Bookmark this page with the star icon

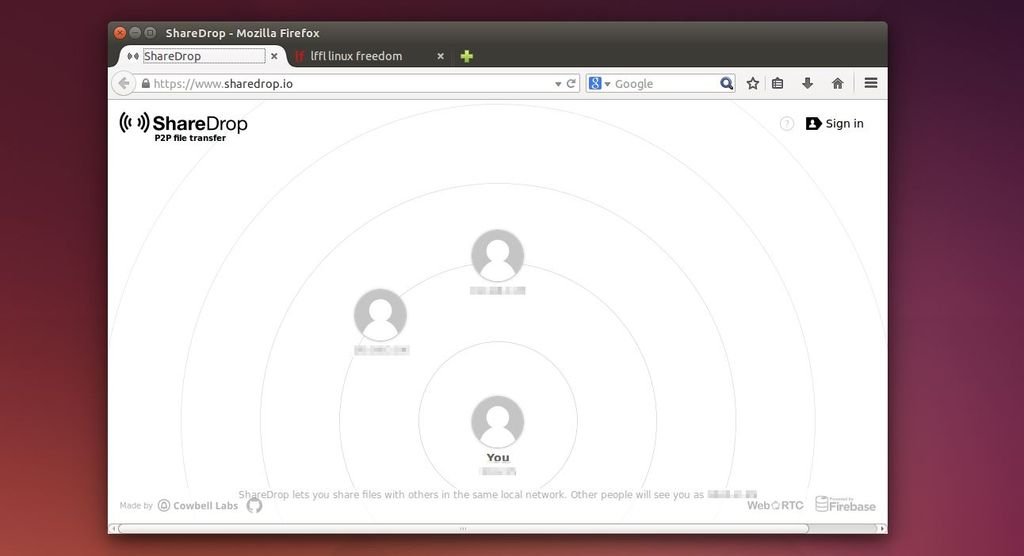(753, 84)
